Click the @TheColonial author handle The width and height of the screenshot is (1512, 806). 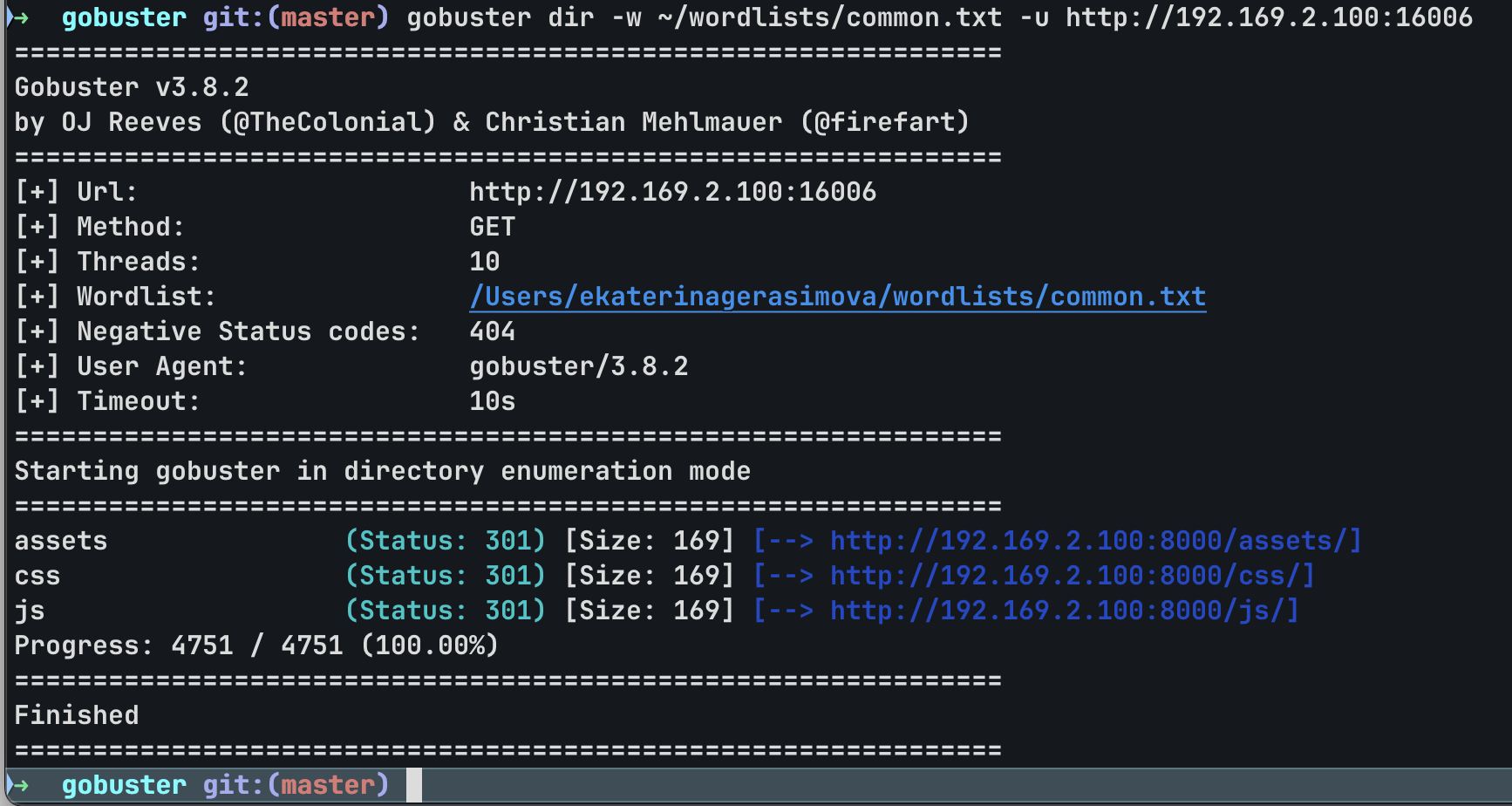tap(328, 122)
